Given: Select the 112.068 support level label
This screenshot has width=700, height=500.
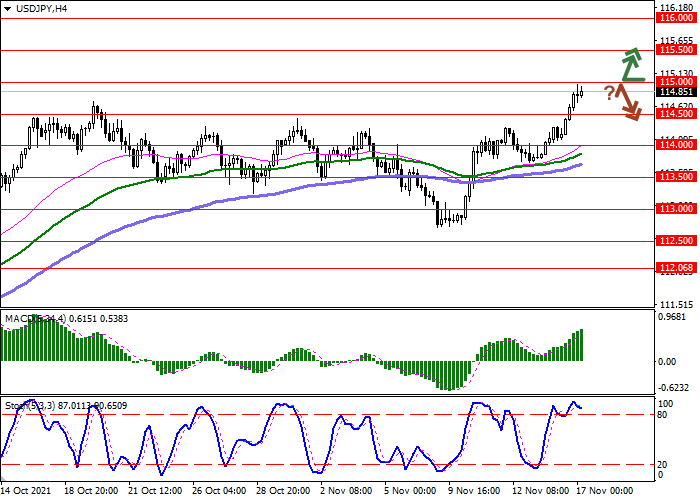Looking at the screenshot, I should 676,268.
